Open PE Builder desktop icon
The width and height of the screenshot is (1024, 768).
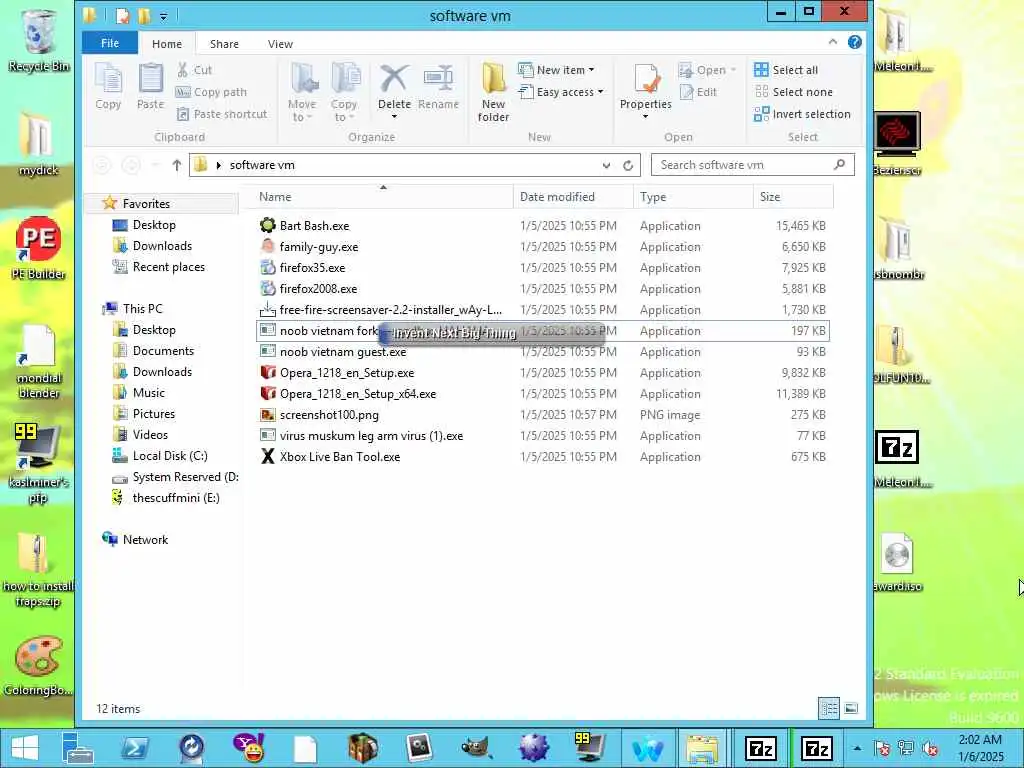tap(39, 248)
